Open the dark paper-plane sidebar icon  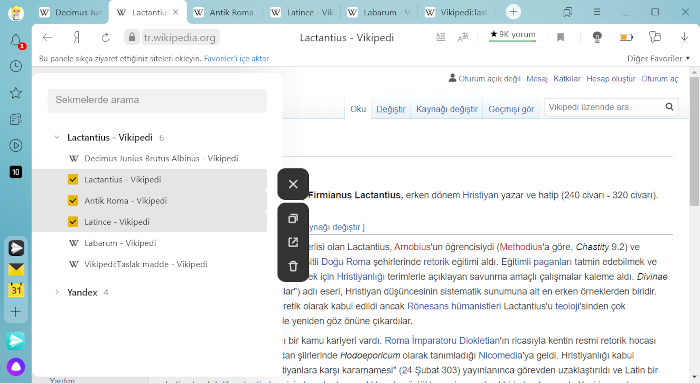pyautogui.click(x=16, y=248)
